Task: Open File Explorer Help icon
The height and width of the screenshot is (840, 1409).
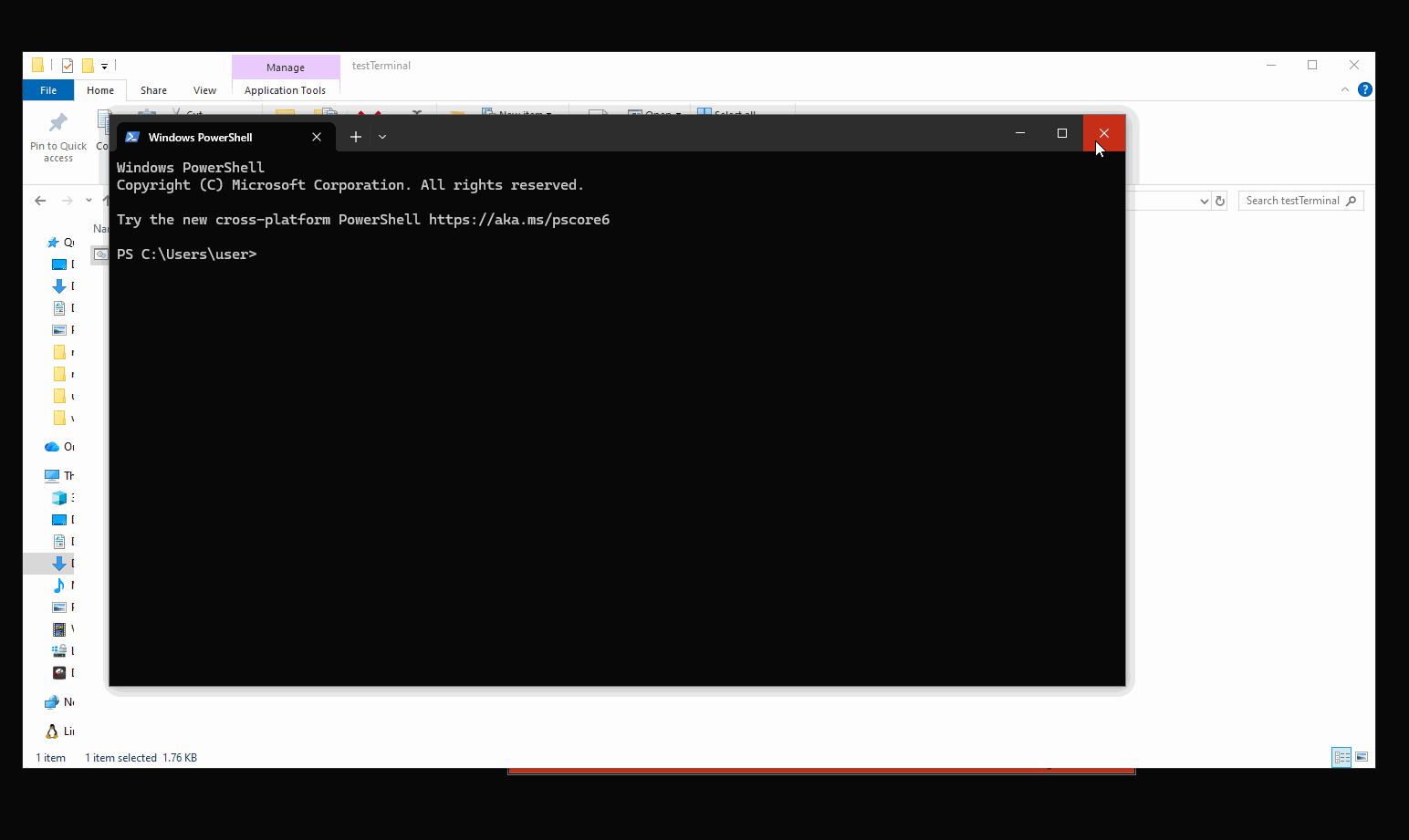Action: [x=1364, y=89]
